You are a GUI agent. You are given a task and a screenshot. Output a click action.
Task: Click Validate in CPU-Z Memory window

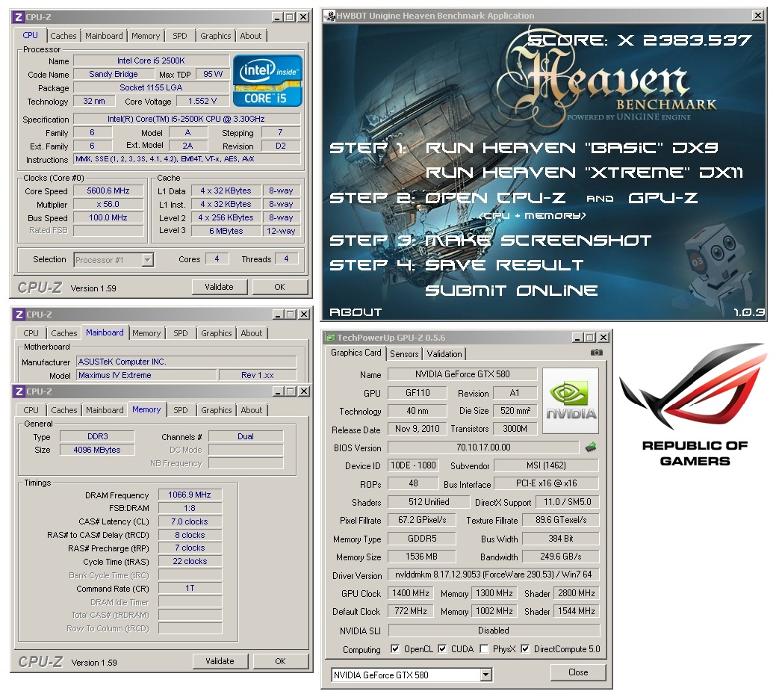pyautogui.click(x=219, y=661)
